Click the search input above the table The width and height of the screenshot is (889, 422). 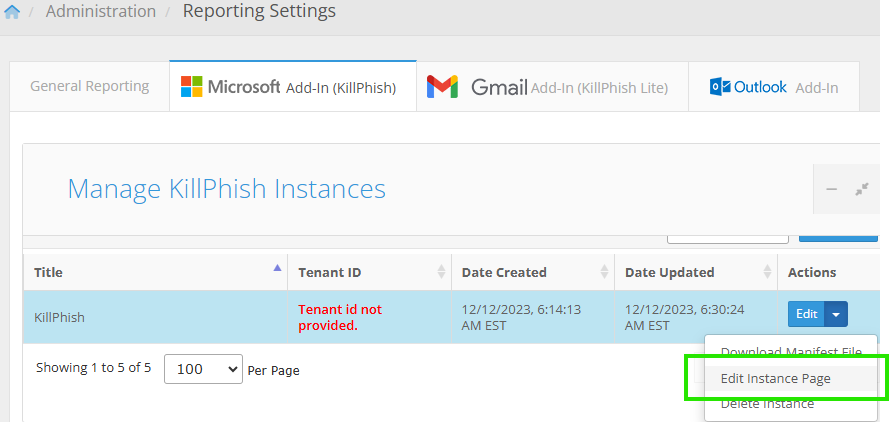coord(728,238)
